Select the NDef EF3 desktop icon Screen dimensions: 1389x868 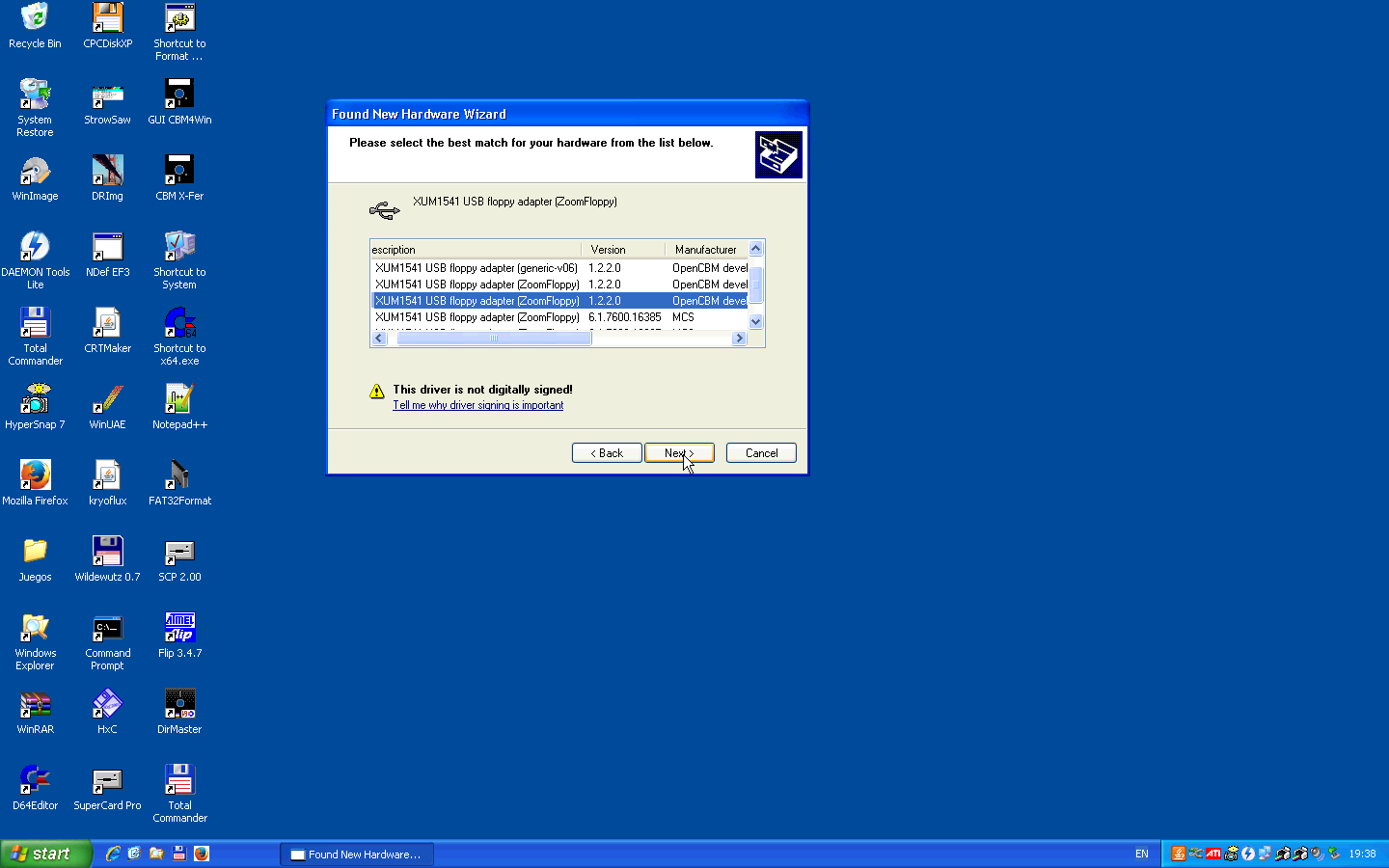(x=107, y=255)
